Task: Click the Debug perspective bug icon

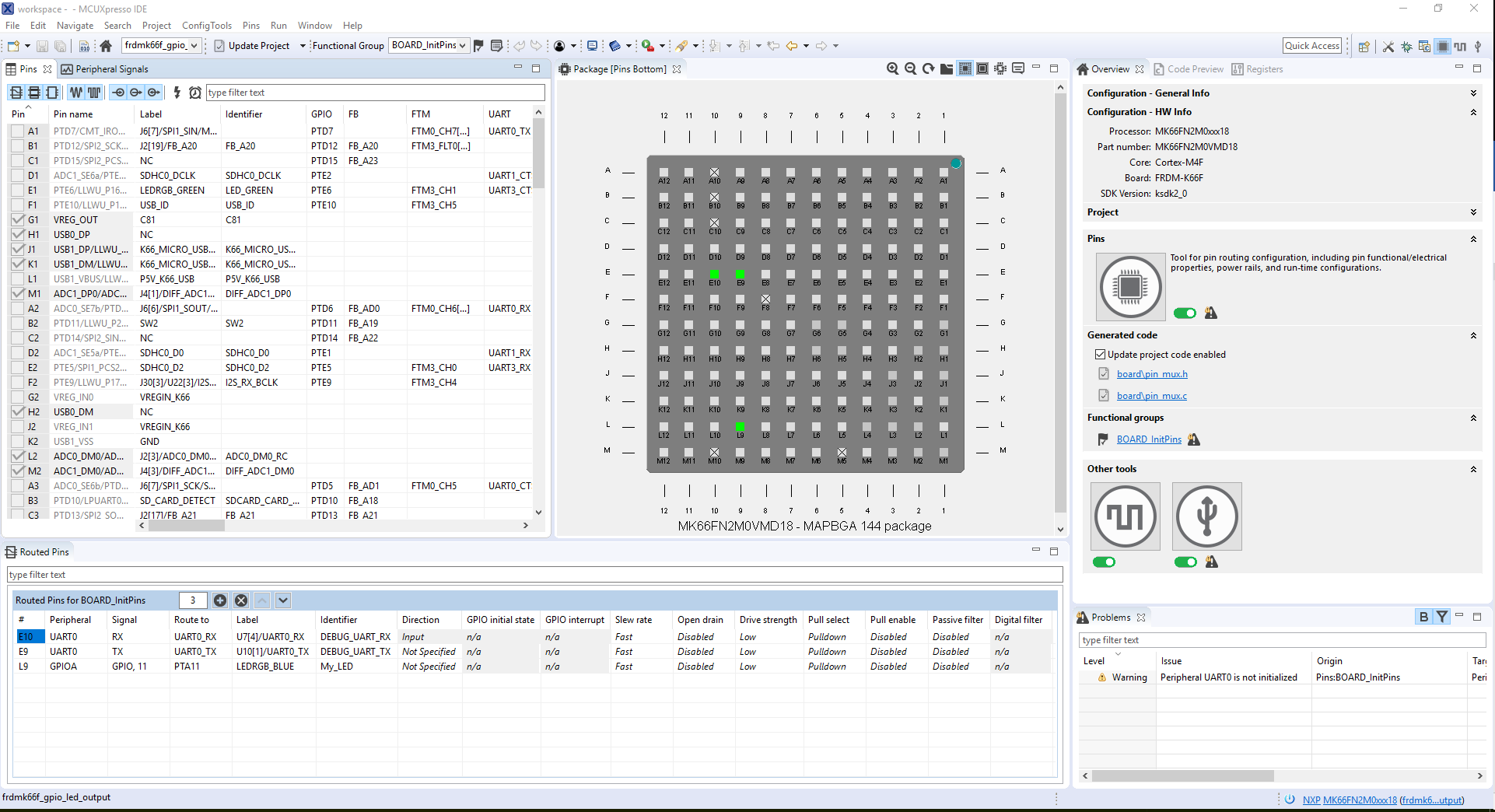Action: (1406, 47)
